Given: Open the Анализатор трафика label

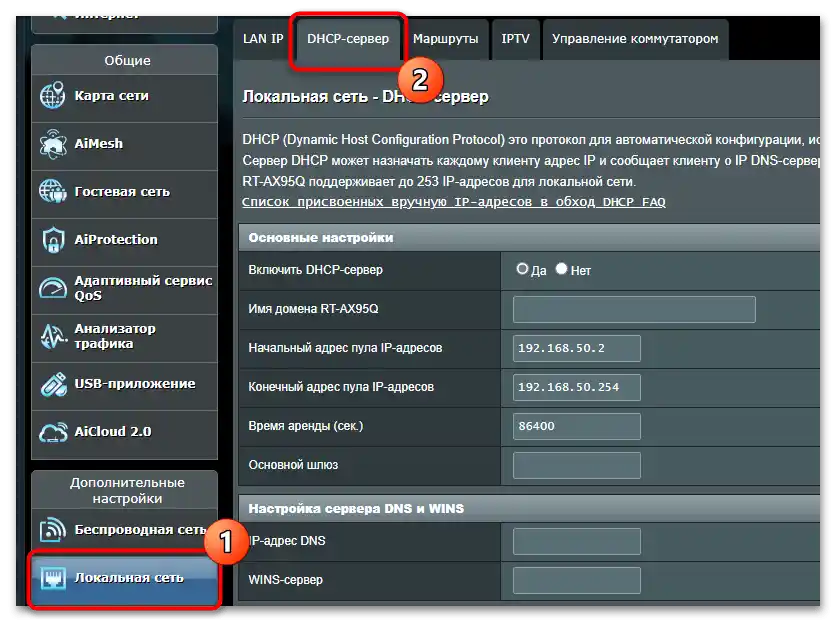Looking at the screenshot, I should pyautogui.click(x=115, y=336).
